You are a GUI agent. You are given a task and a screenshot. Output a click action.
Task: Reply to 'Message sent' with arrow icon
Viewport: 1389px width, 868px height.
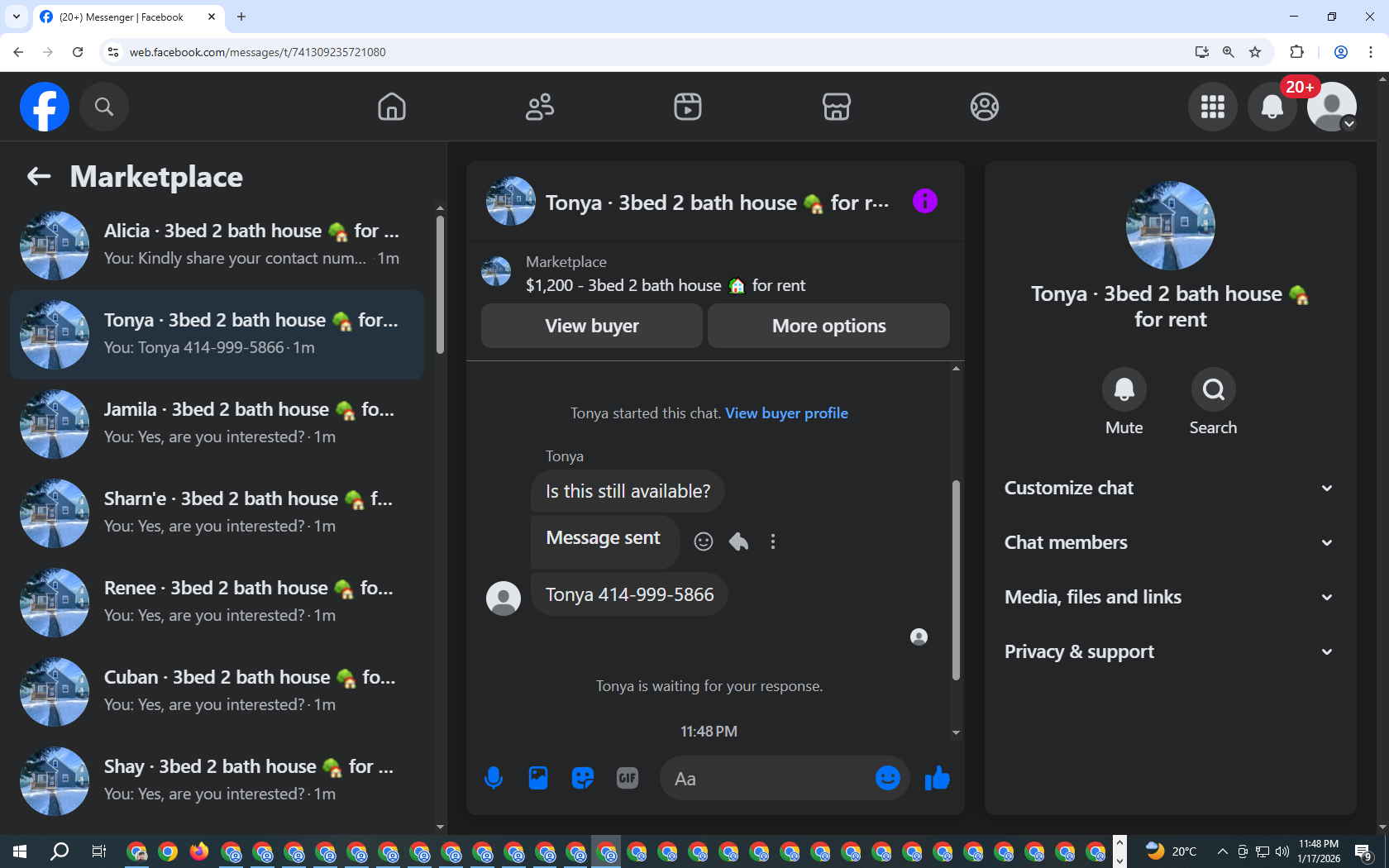coord(738,541)
